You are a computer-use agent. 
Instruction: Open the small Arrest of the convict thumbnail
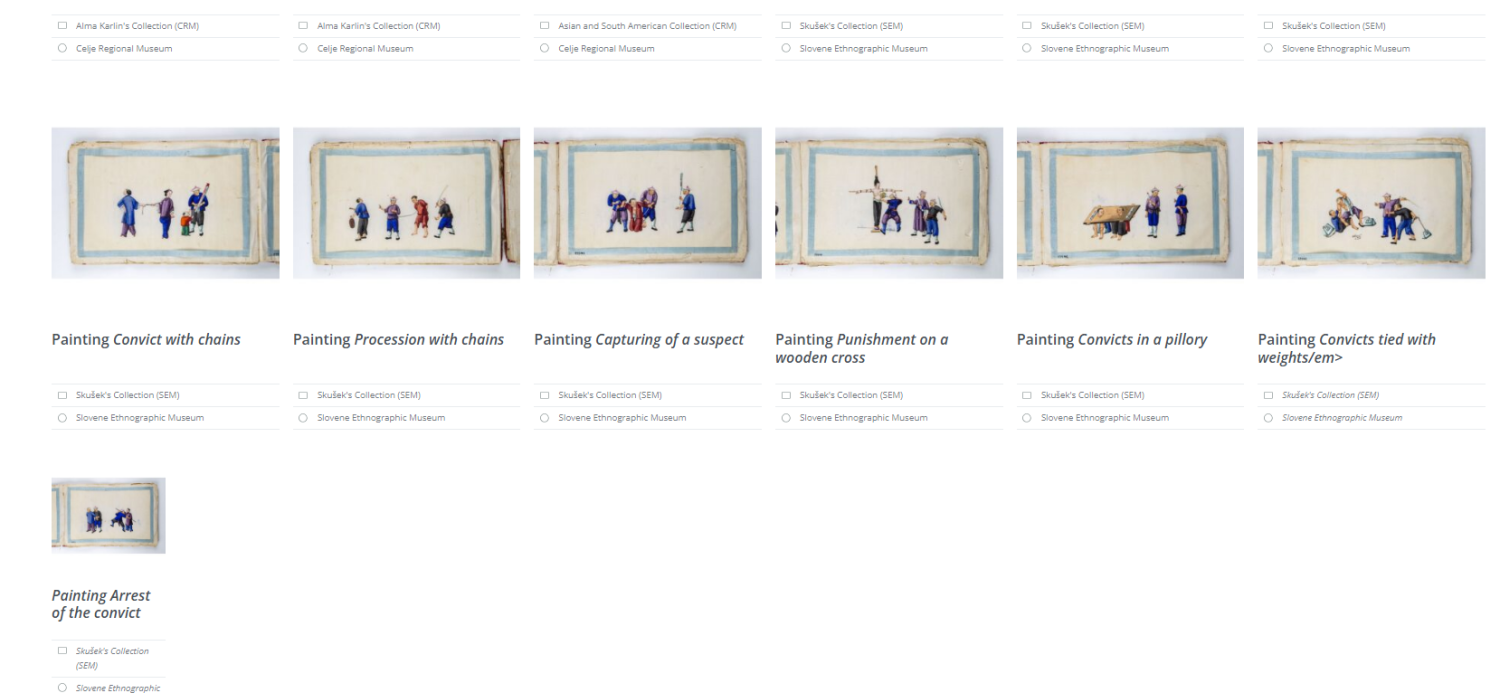point(108,515)
